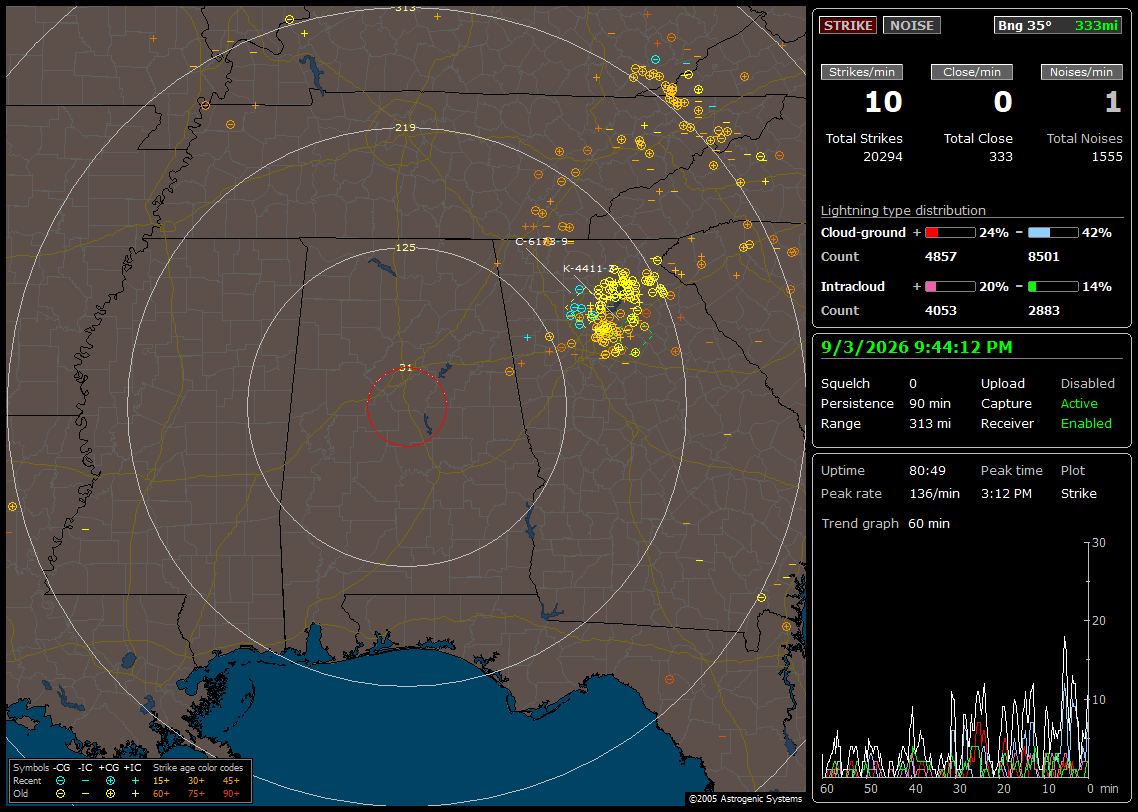1138x812 pixels.
Task: Click the 125 mile range ring label
Action: pyautogui.click(x=405, y=248)
